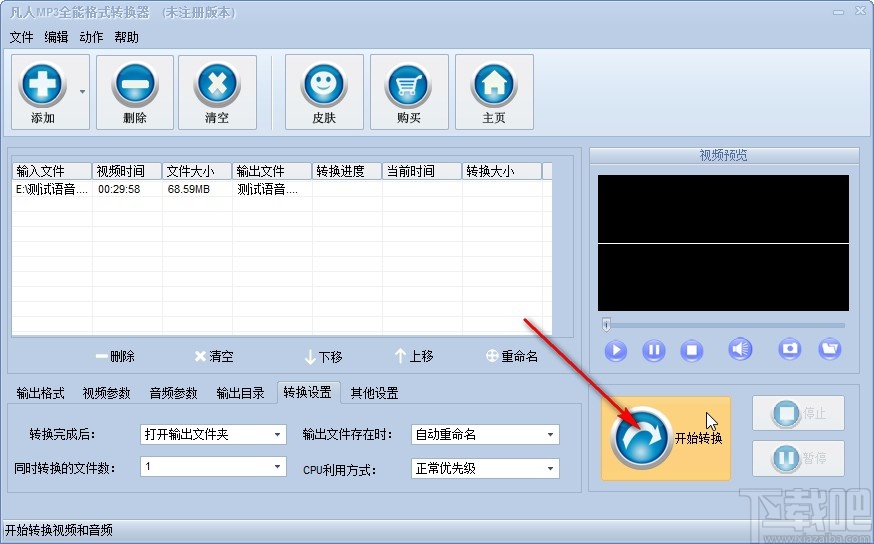Click the 转换进度 column header
The height and width of the screenshot is (544, 874).
(347, 171)
